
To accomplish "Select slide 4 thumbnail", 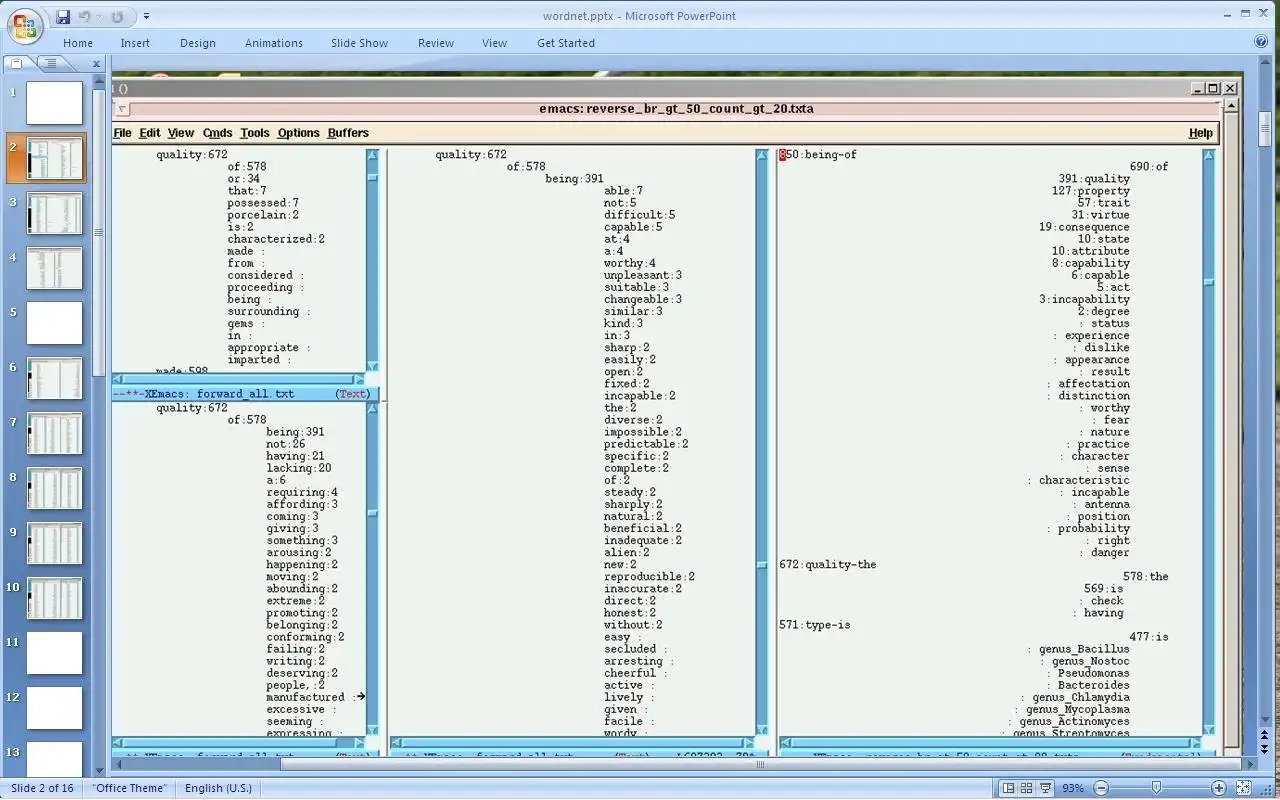I will point(54,268).
